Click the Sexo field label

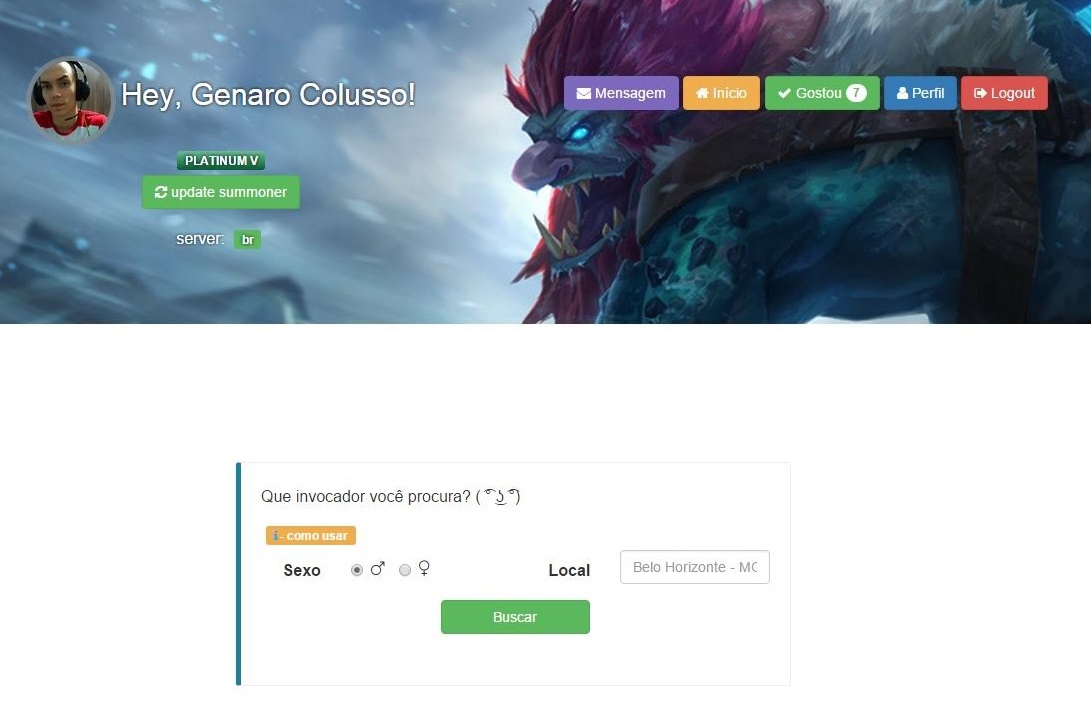(x=302, y=570)
